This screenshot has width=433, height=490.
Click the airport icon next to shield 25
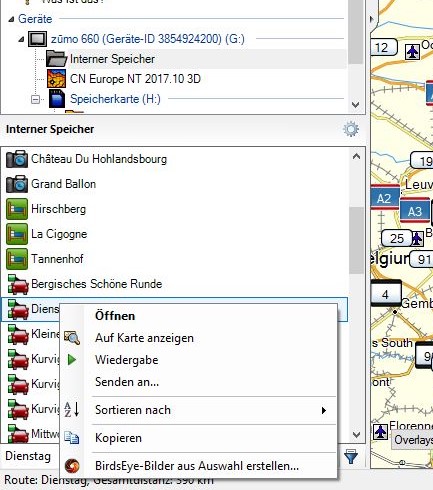click(x=417, y=238)
